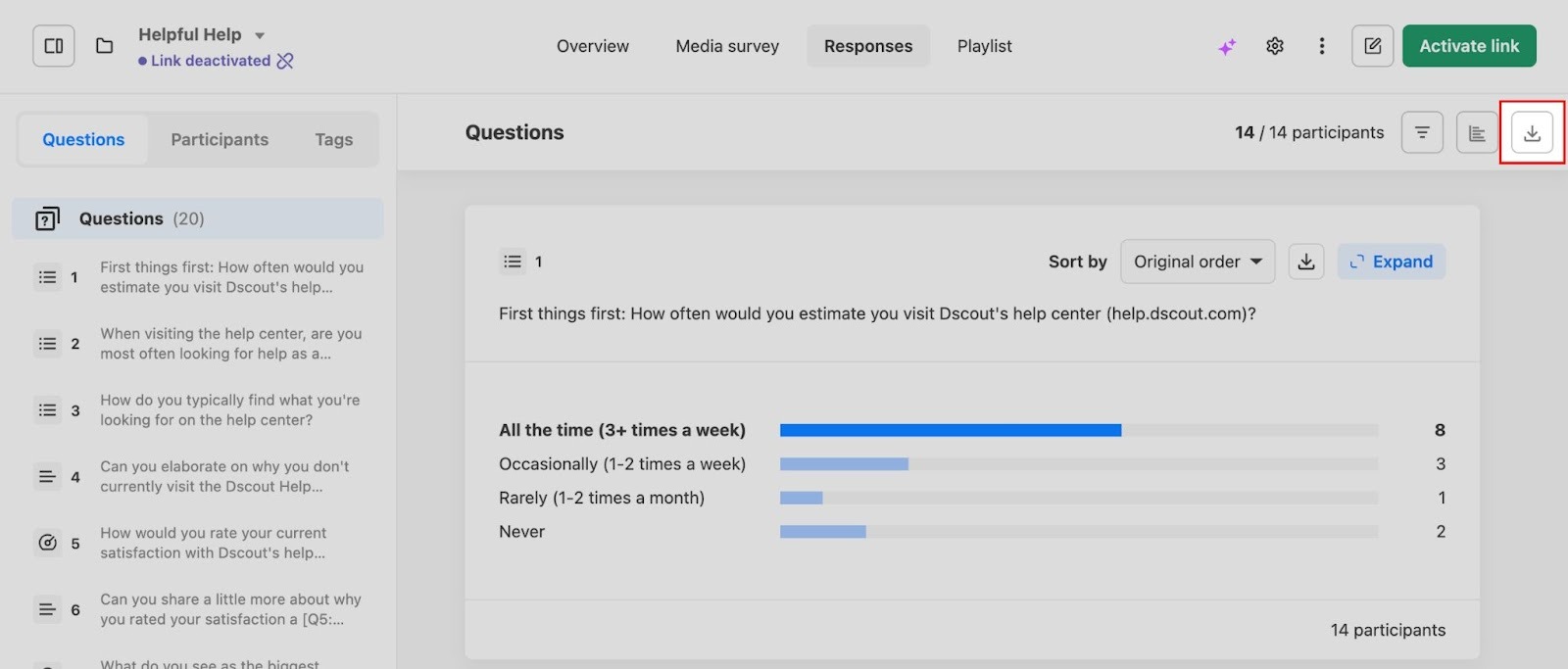Click the export download icon outlined in red

tap(1532, 132)
